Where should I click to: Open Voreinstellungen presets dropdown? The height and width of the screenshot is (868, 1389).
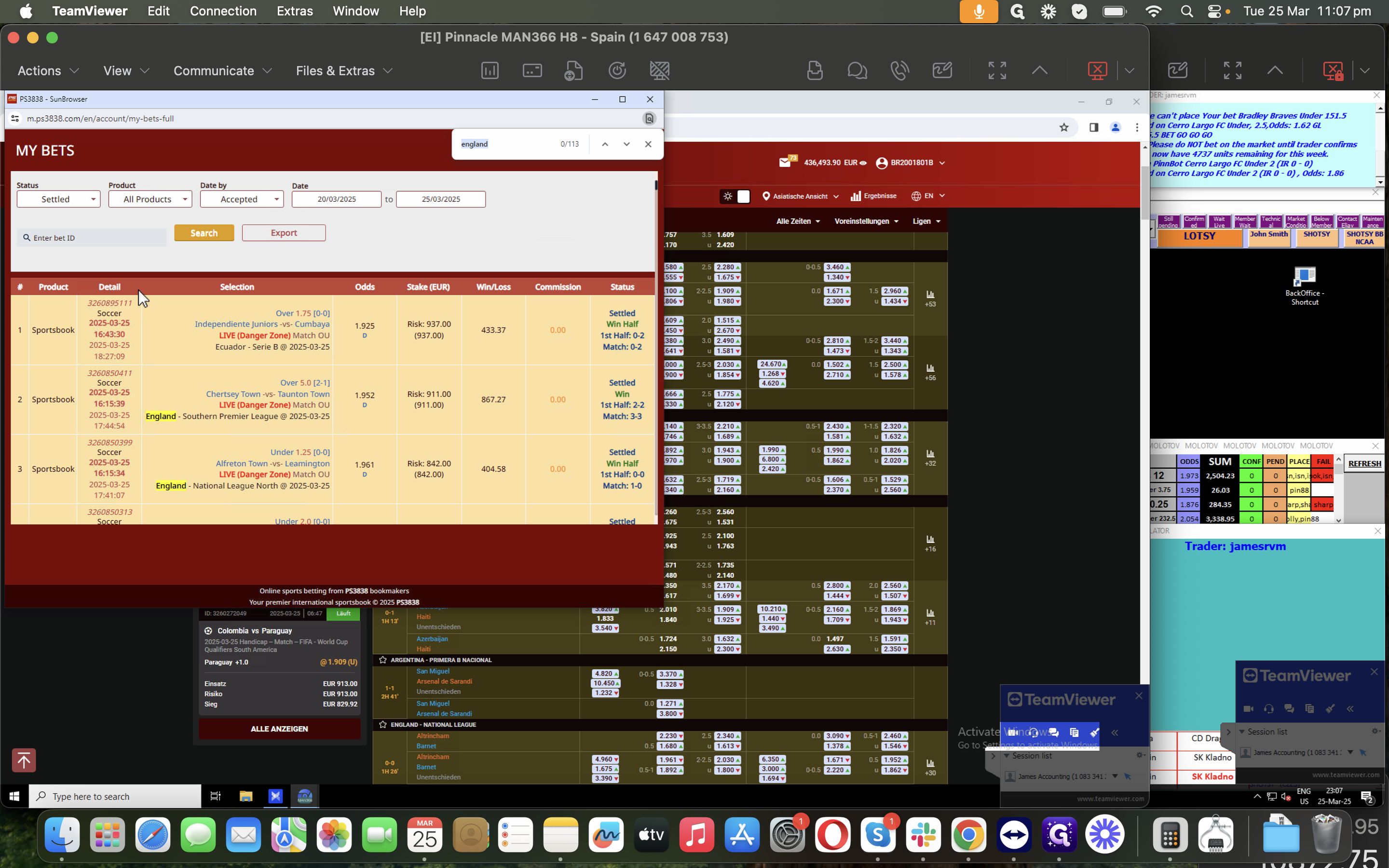tap(866, 221)
